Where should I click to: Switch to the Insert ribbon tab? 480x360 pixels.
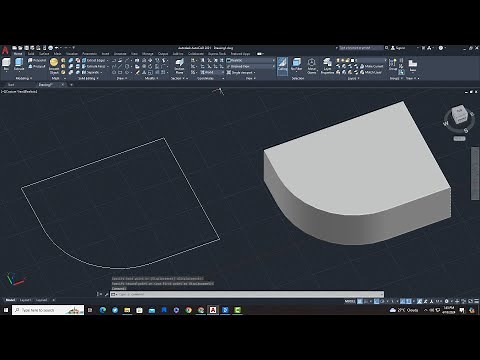[105, 54]
